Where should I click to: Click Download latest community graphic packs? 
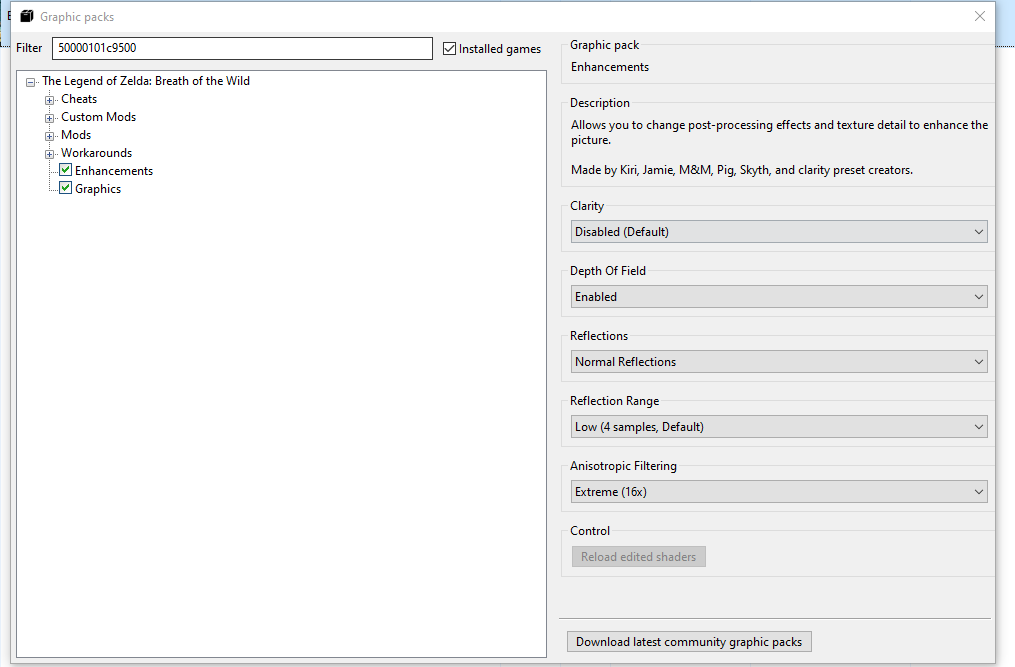pyautogui.click(x=689, y=642)
